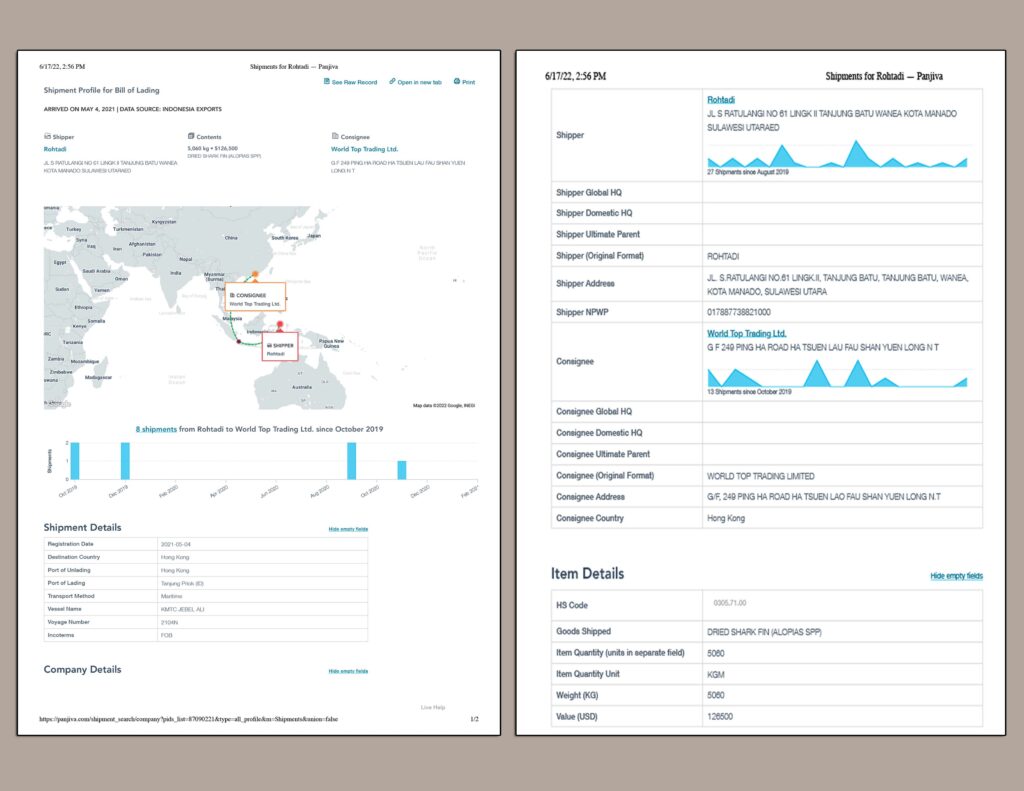Open World Top Trading Ltd. header link
This screenshot has height=791, width=1024.
click(x=364, y=149)
